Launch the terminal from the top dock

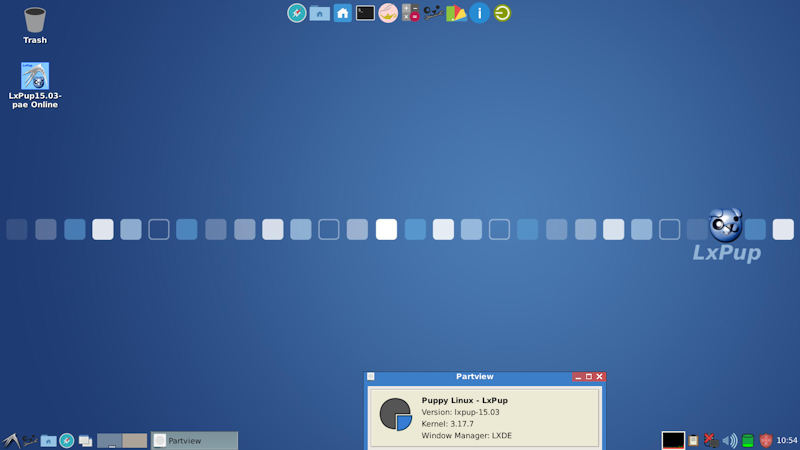(365, 13)
